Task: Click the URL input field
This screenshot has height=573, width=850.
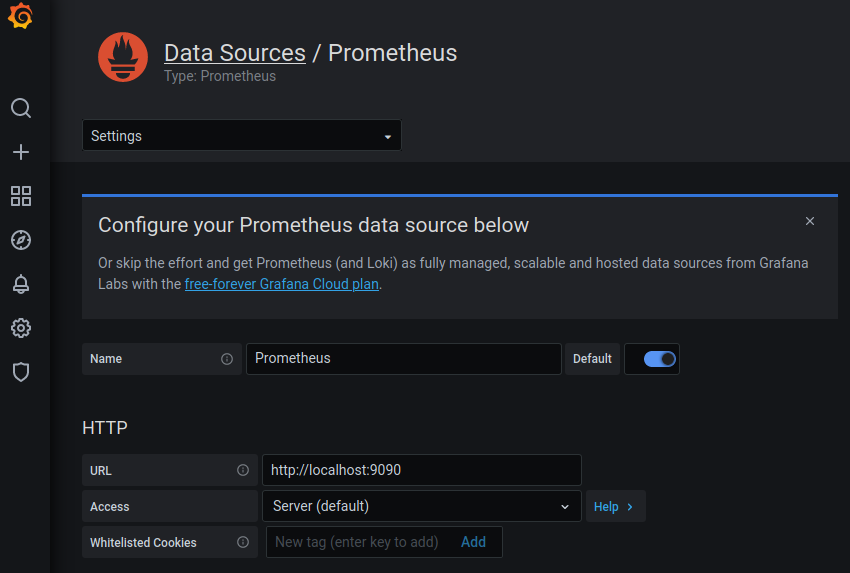Action: (x=422, y=470)
